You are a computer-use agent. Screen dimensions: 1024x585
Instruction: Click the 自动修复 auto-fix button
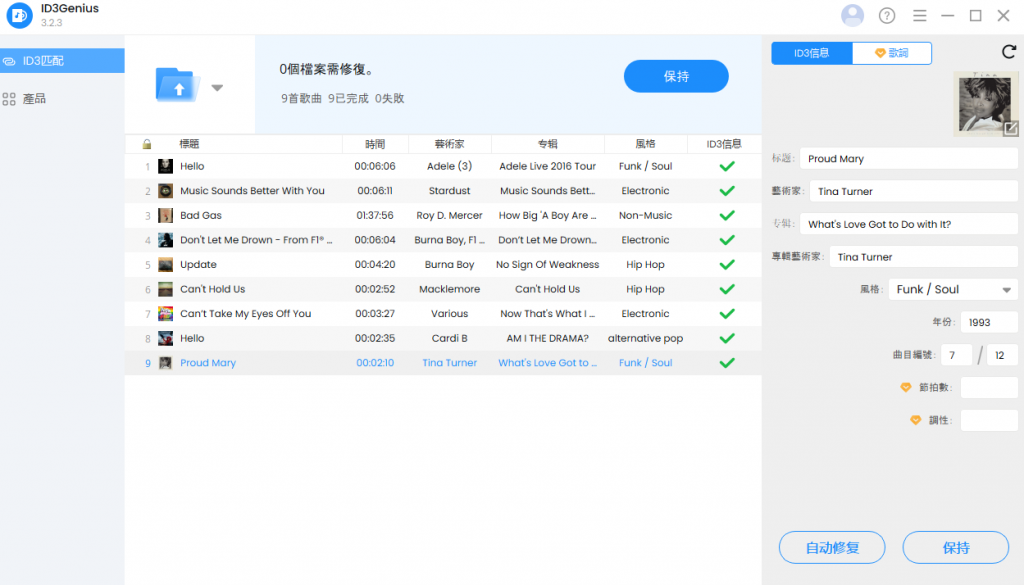[832, 547]
